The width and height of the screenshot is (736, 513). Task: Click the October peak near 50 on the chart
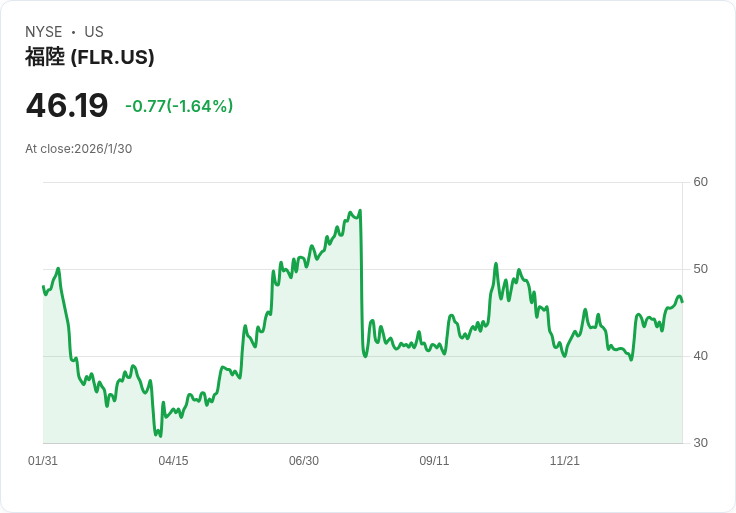coord(496,264)
